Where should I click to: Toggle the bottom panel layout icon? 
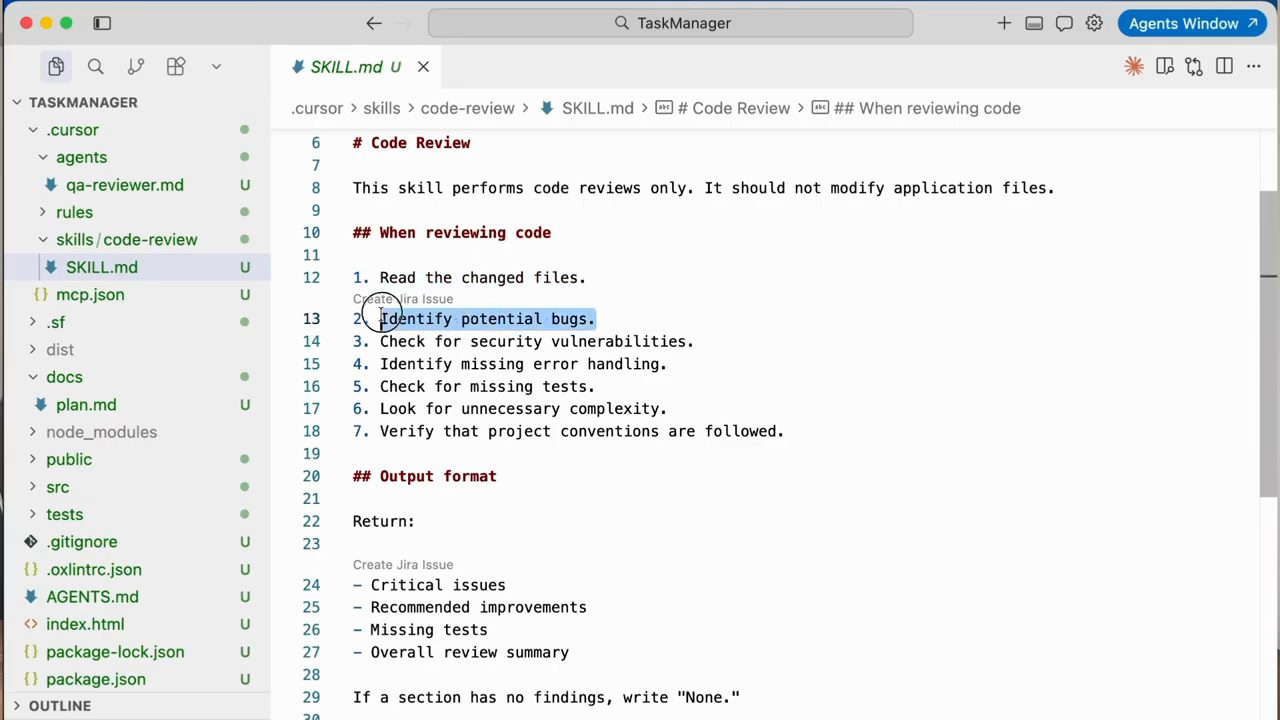[1034, 23]
